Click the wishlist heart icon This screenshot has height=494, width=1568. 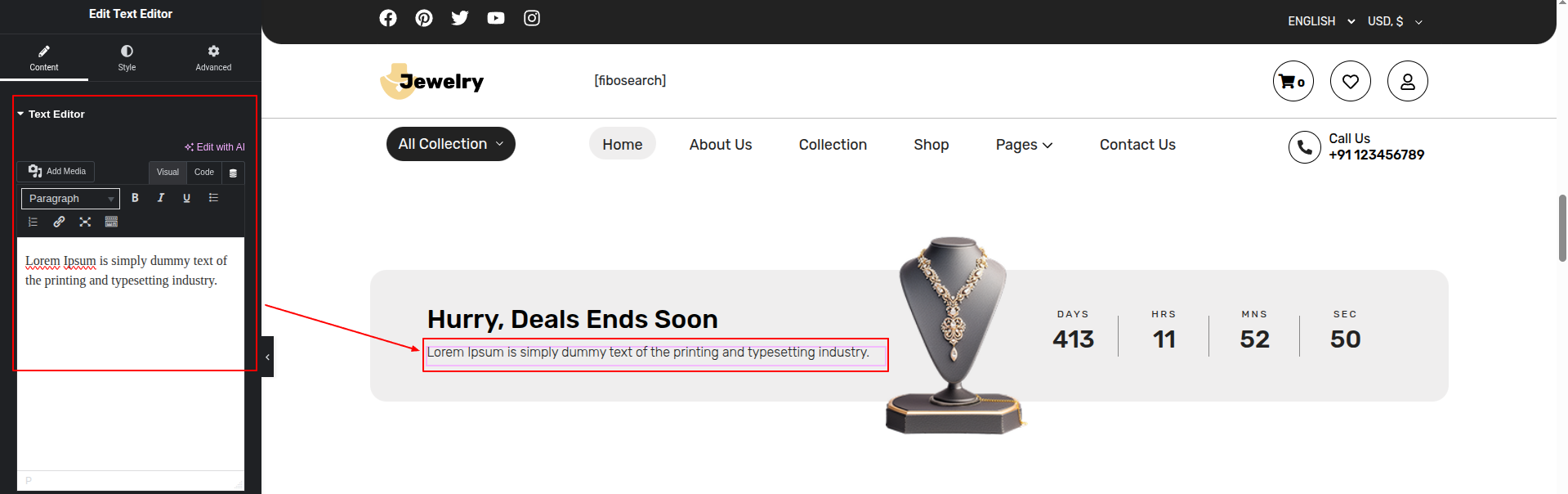(1350, 81)
